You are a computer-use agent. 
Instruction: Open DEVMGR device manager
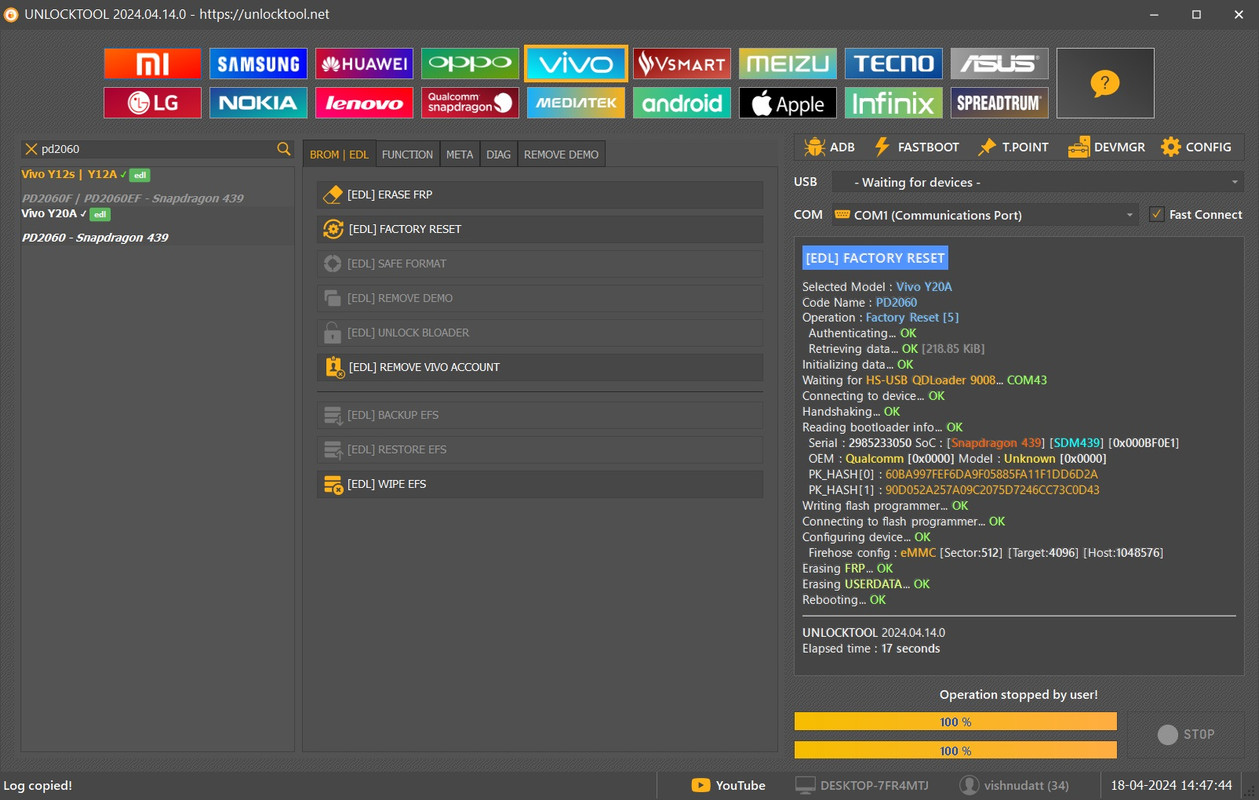(x=1106, y=147)
